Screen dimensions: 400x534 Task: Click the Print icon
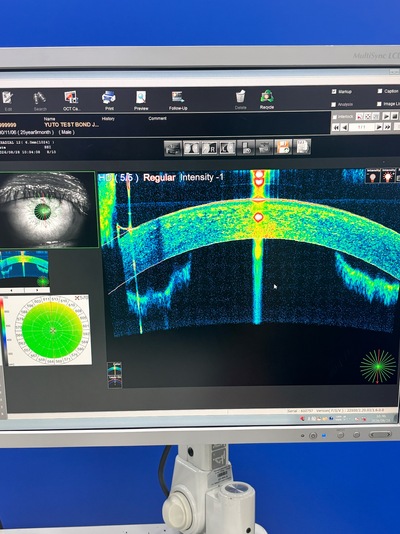point(109,101)
